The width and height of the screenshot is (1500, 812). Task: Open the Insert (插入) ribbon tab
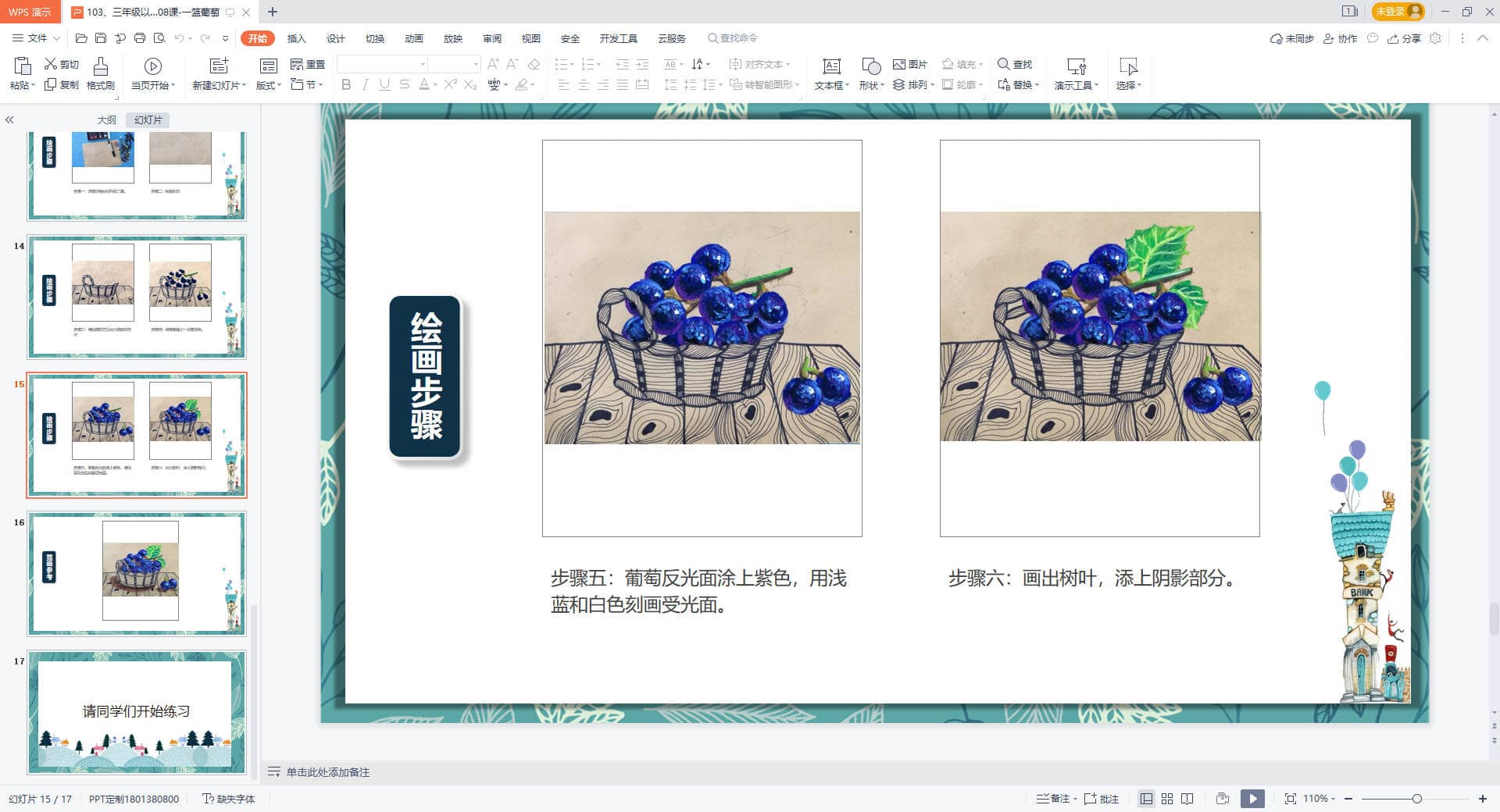(296, 38)
